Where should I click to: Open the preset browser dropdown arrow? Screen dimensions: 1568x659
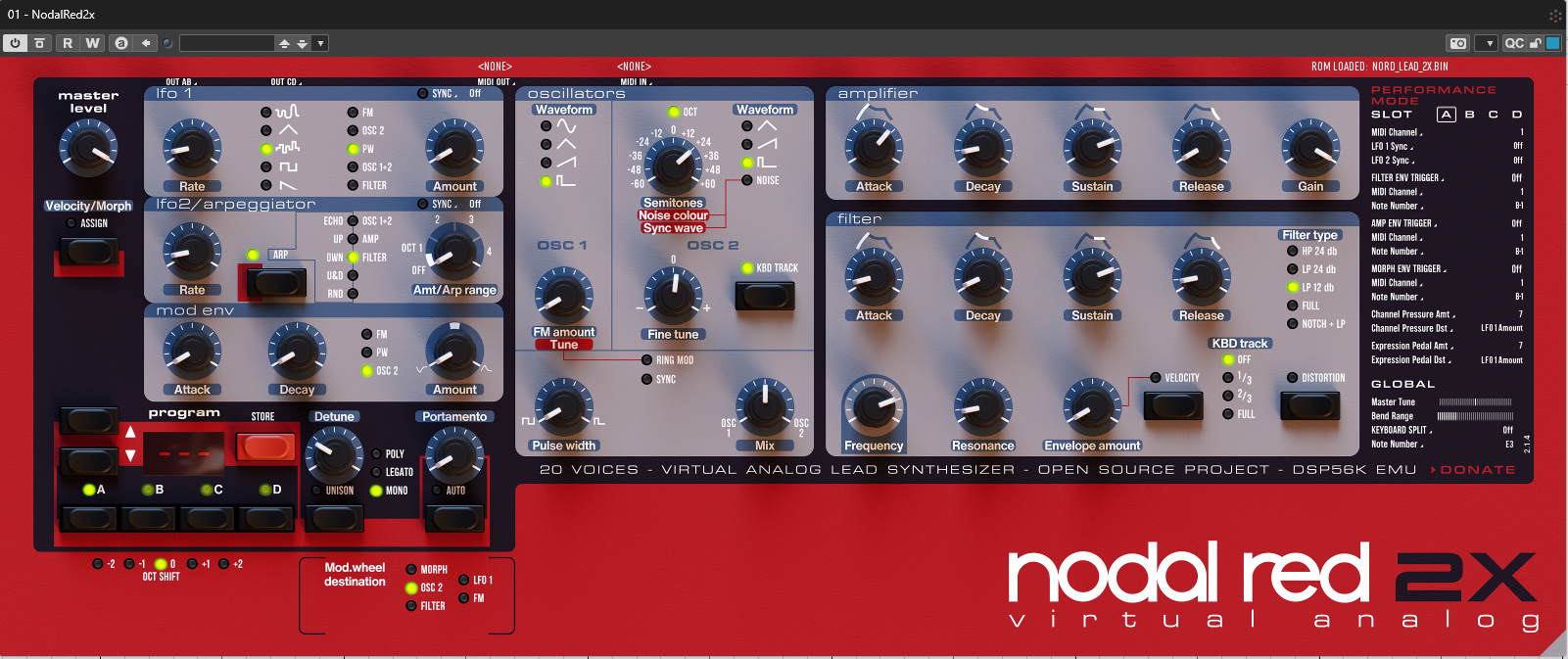coord(320,43)
